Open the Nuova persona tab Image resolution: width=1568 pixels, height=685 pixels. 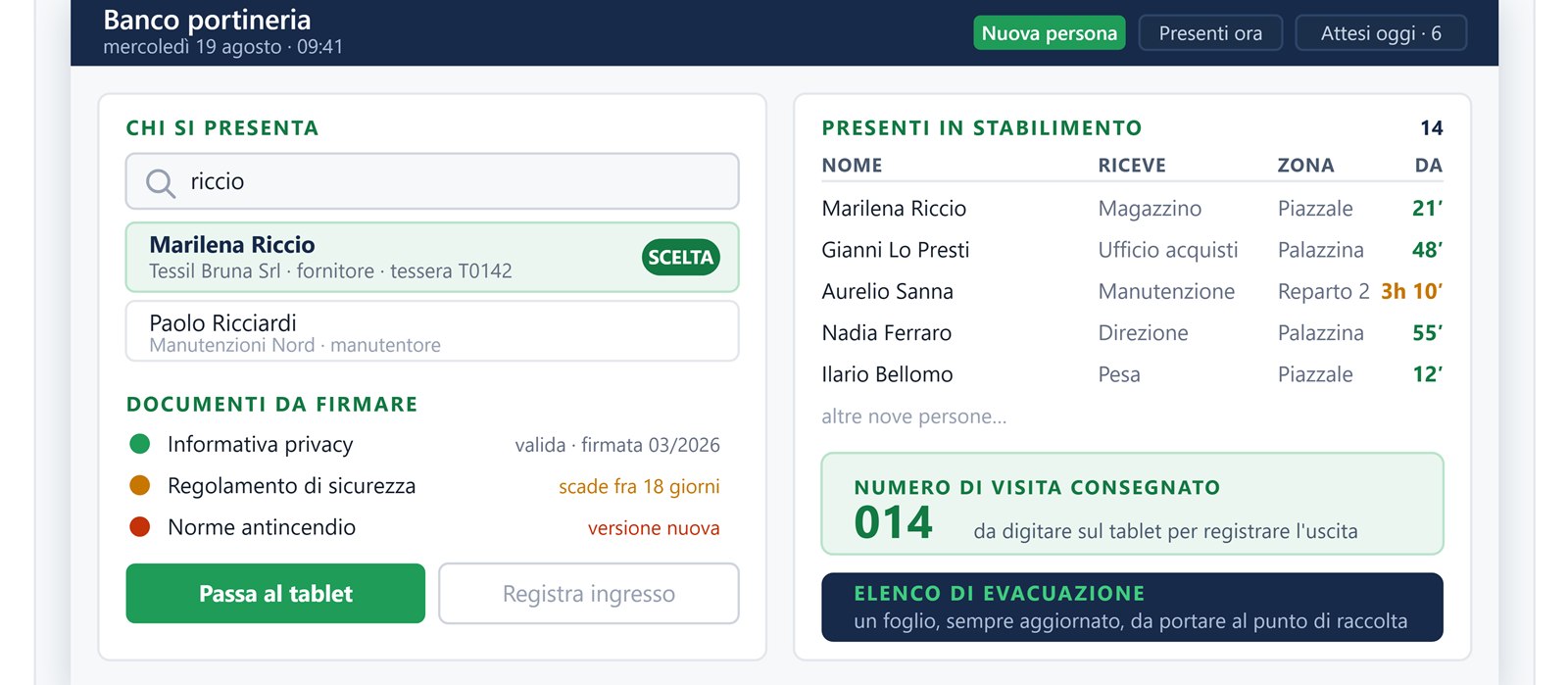1049,33
